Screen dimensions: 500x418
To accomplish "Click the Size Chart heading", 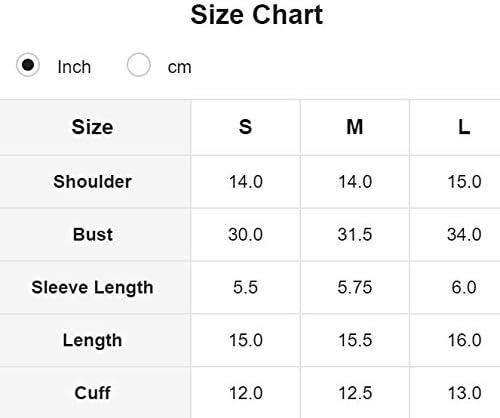I will point(256,15).
